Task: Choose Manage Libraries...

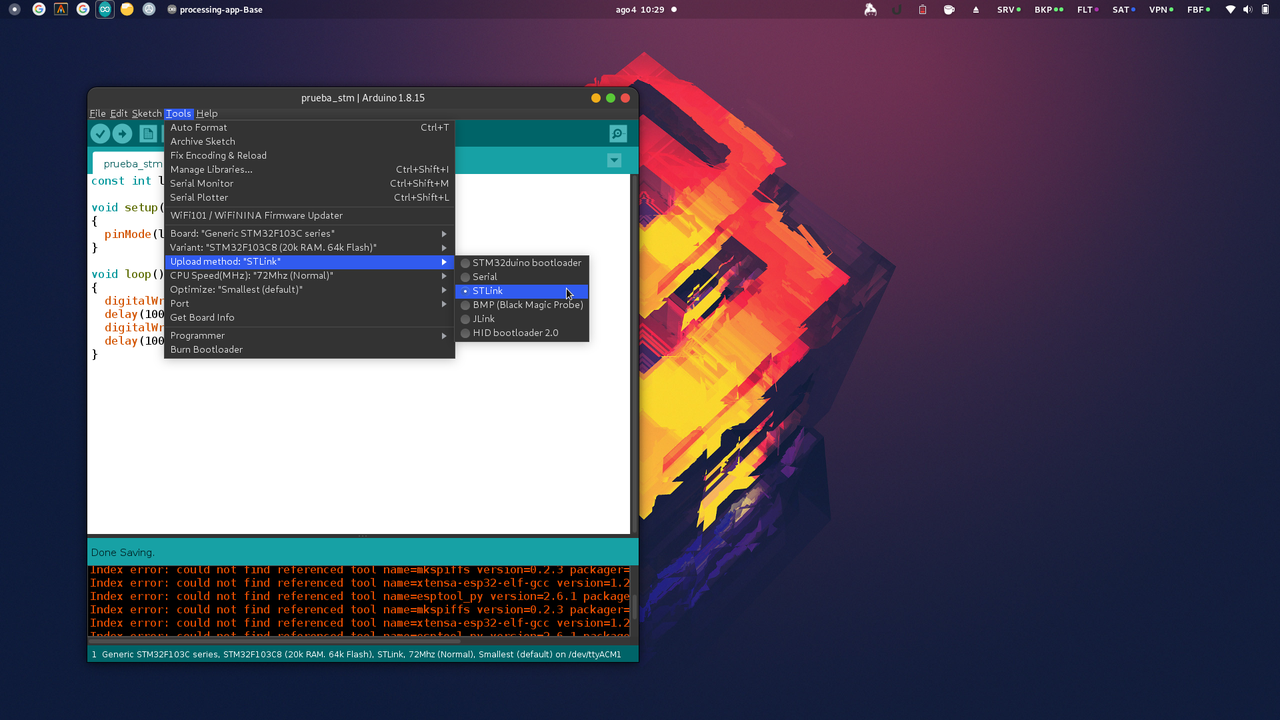Action: (x=309, y=170)
